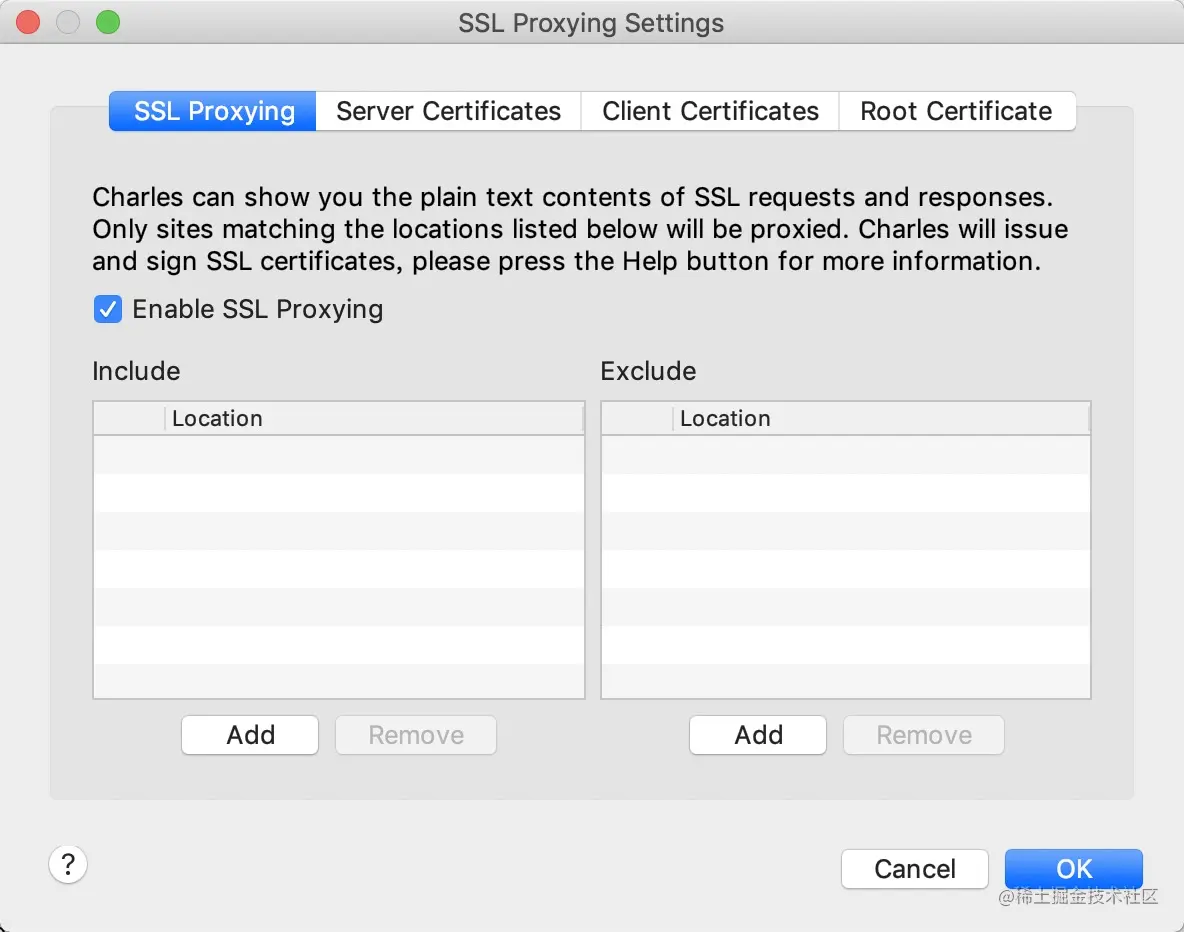Click the 'Include' label text

point(136,371)
